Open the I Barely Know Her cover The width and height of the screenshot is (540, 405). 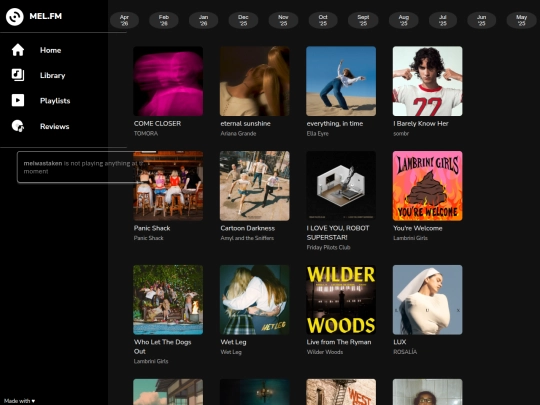pos(427,81)
